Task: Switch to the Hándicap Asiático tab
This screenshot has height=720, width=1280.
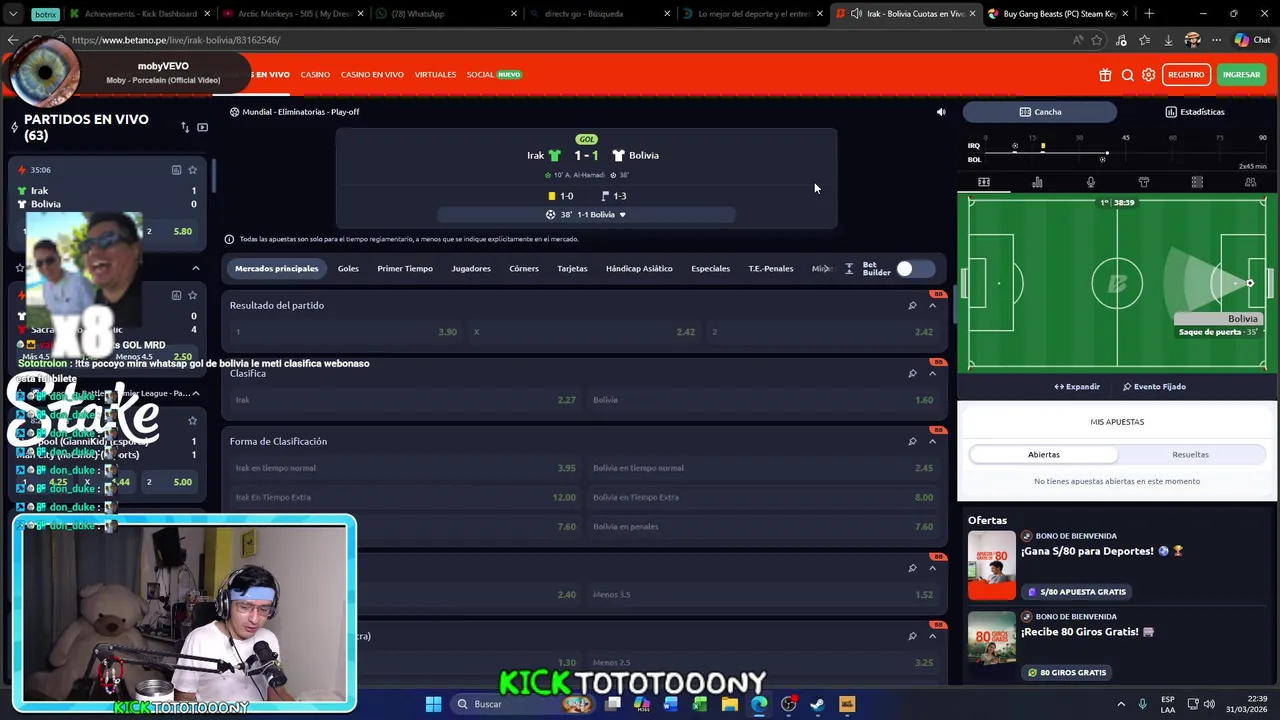Action: click(x=639, y=268)
